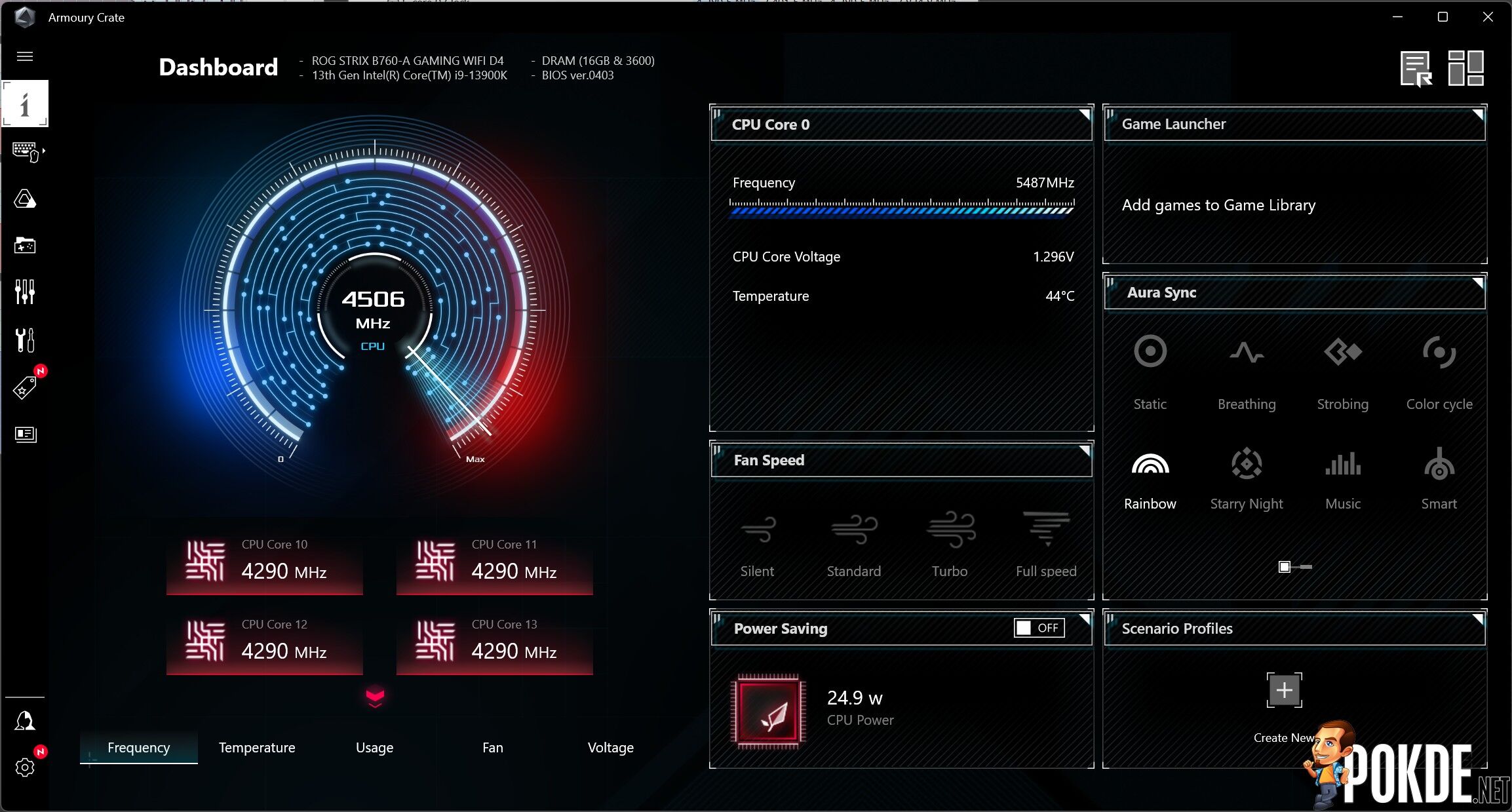The height and width of the screenshot is (812, 1512).
Task: Select Static Aura lighting effect
Action: click(x=1150, y=374)
